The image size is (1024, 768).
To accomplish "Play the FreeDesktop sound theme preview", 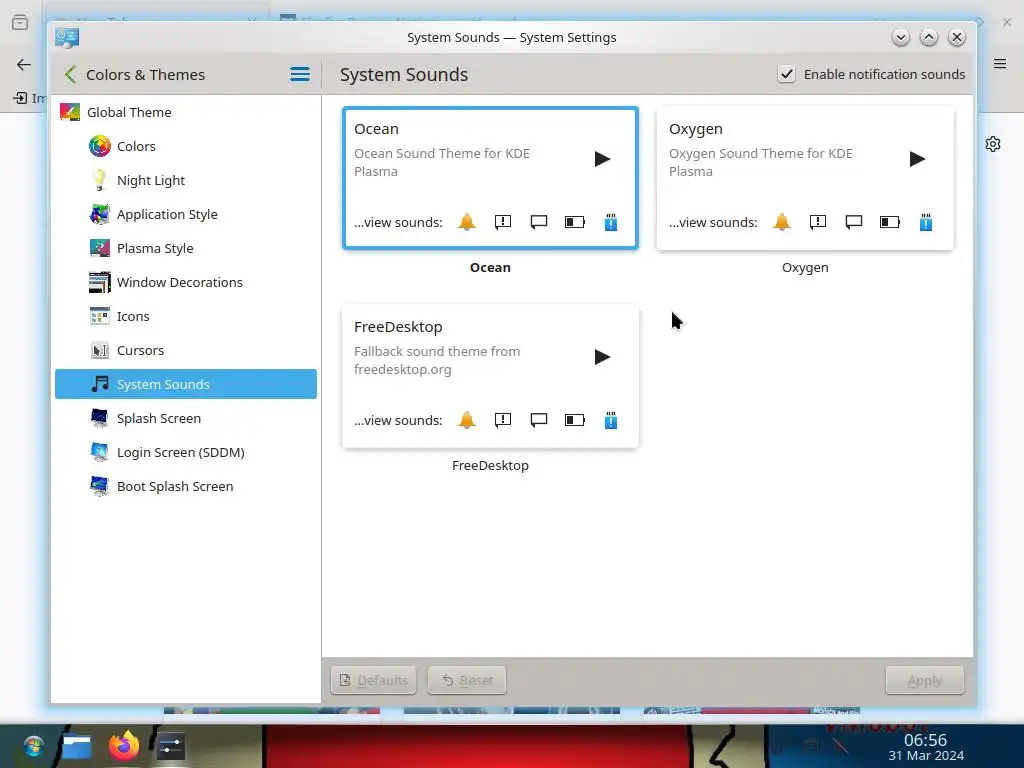I will tap(602, 357).
